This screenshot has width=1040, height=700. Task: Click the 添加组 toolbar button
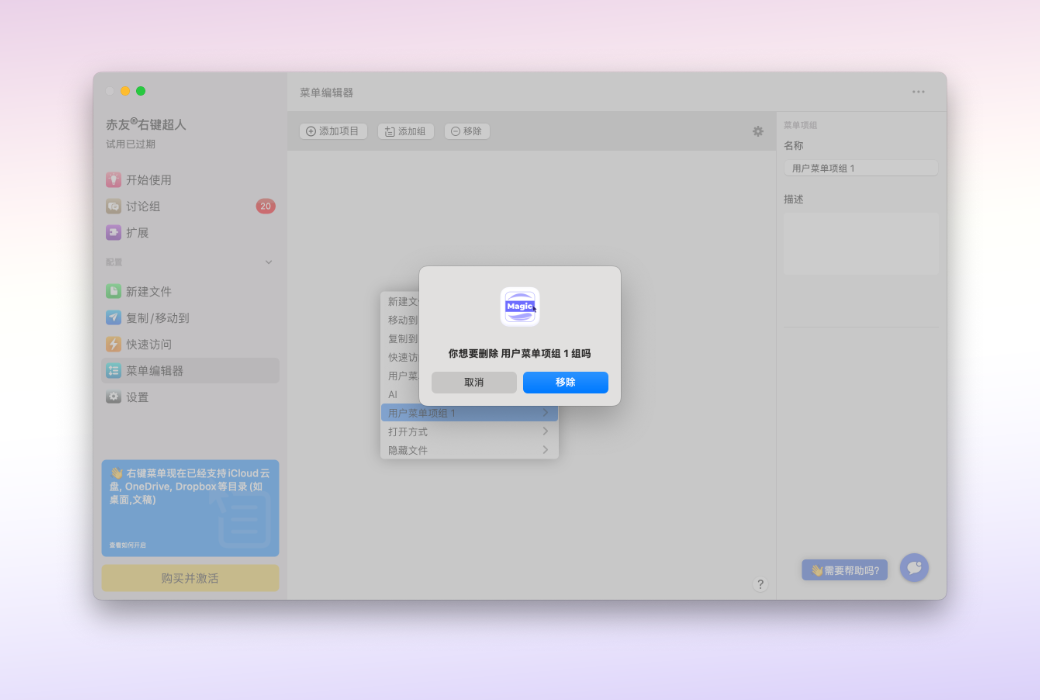point(406,131)
